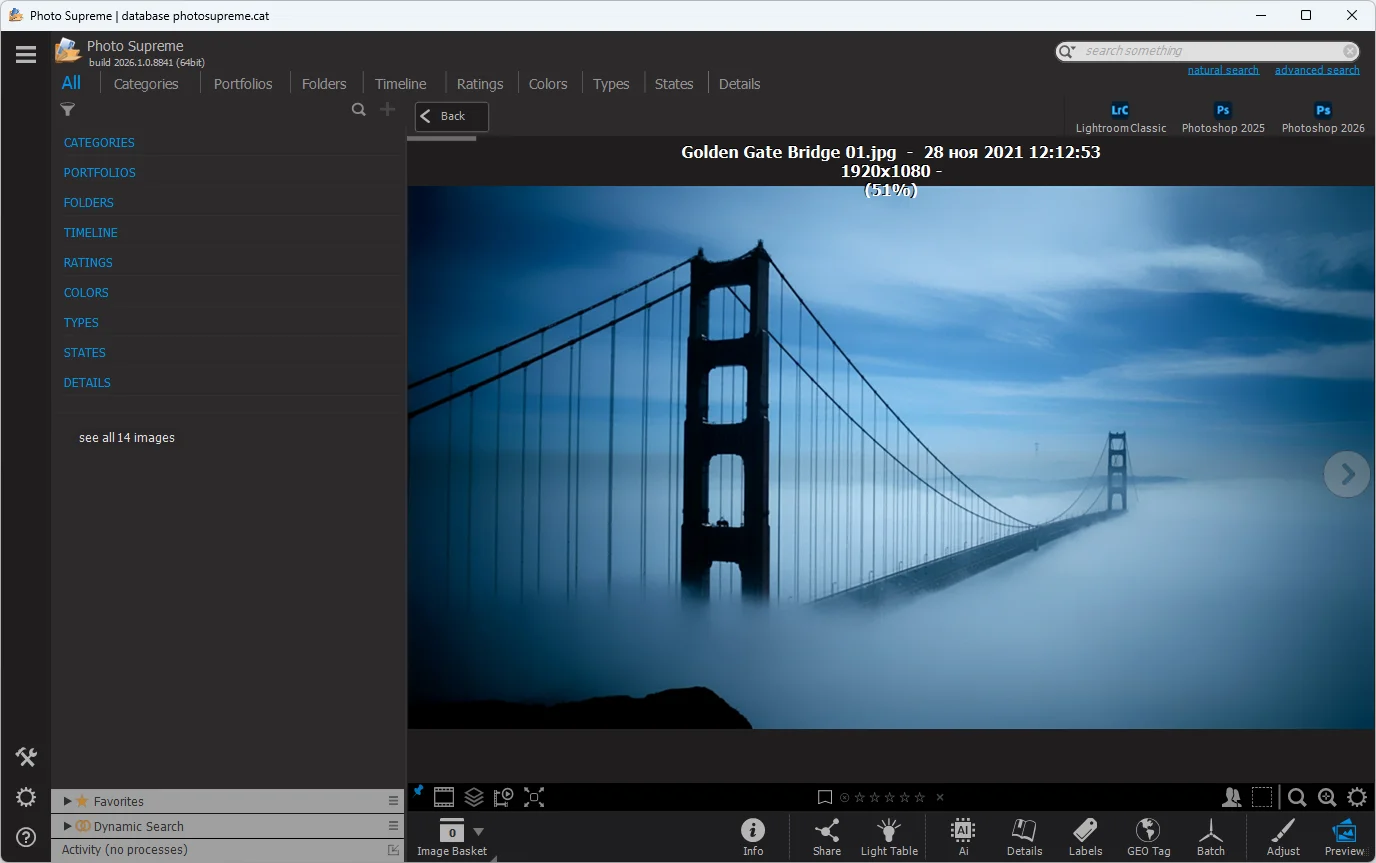The width and height of the screenshot is (1376, 863).
Task: Open the Batch tool
Action: coord(1210,836)
